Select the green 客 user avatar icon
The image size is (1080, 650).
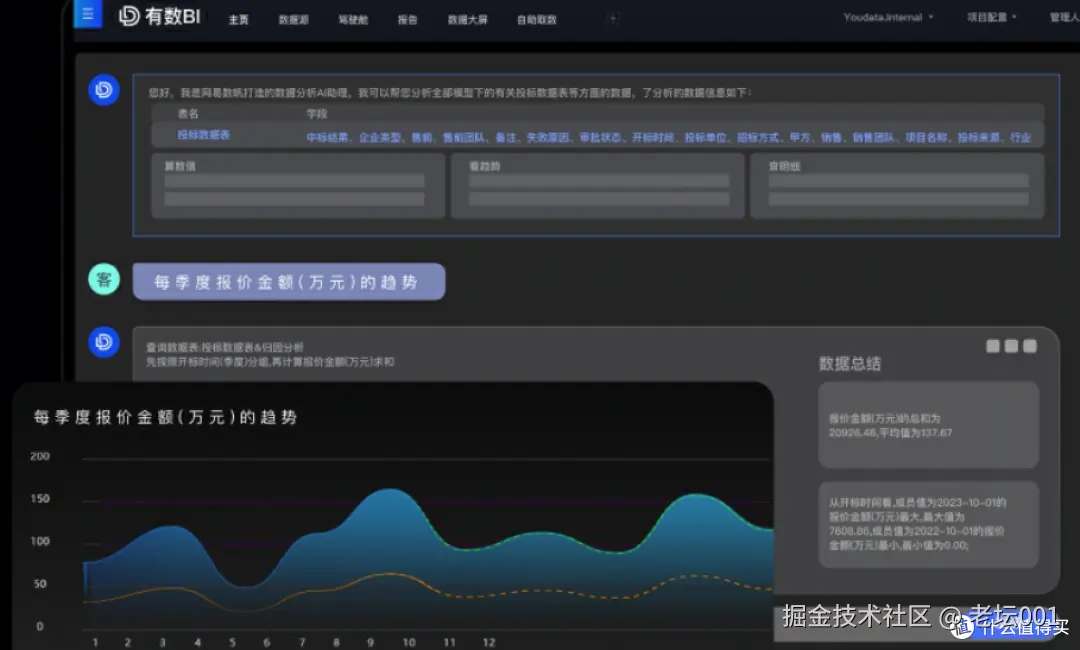[x=104, y=279]
